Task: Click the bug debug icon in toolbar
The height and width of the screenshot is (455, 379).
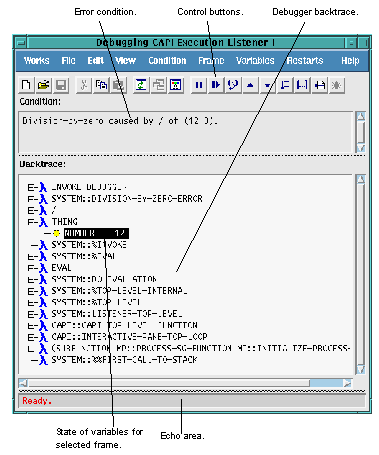Action: (x=336, y=85)
